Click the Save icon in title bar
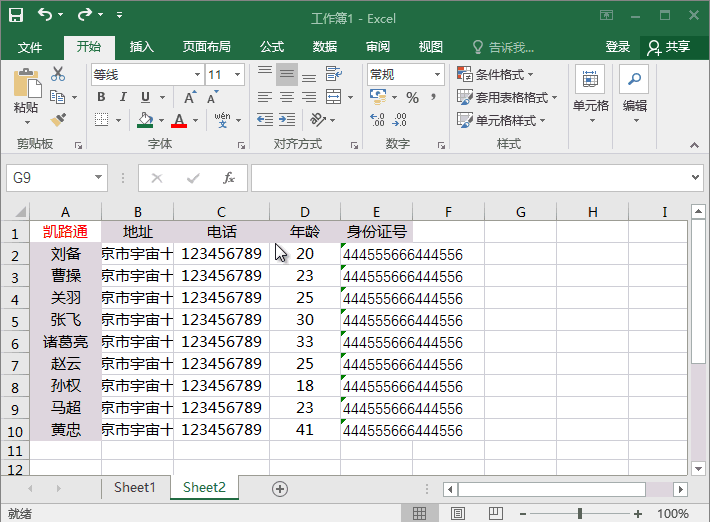710x522 pixels. 16,16
